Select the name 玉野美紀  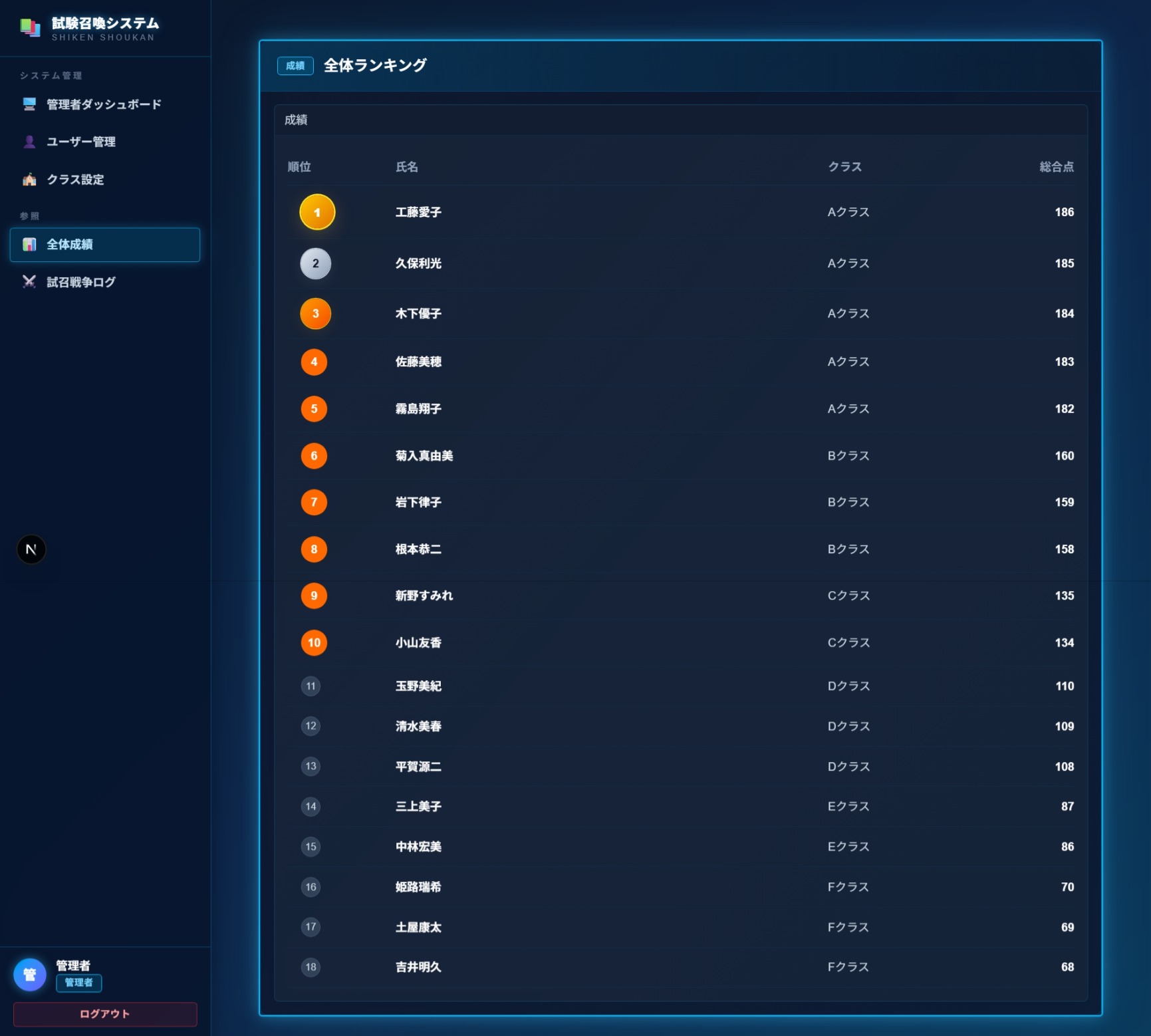(418, 686)
